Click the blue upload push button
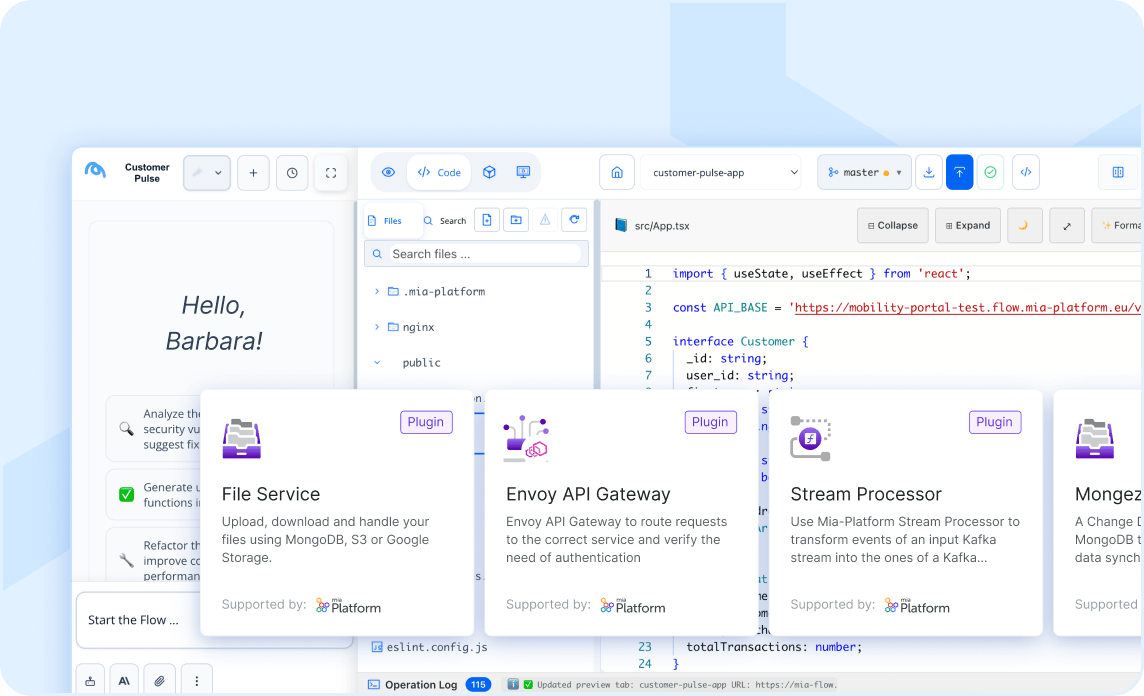This screenshot has width=1144, height=696. tap(959, 172)
